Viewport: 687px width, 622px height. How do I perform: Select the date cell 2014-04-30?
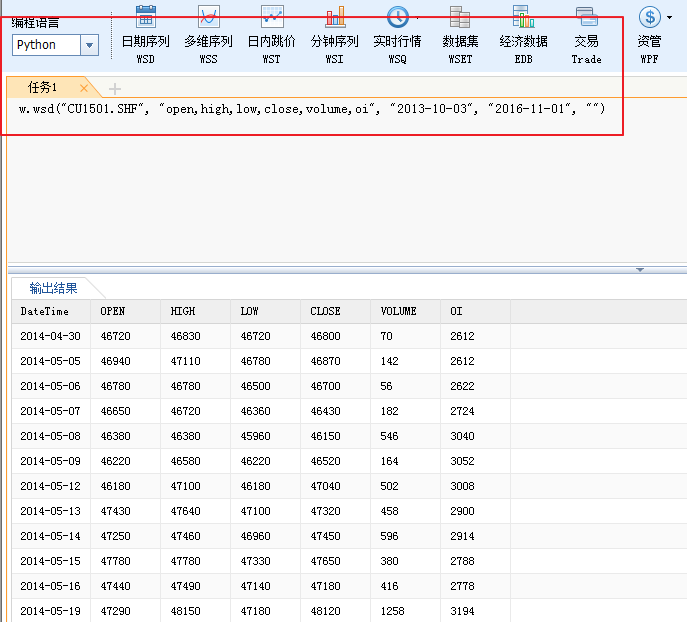click(x=50, y=336)
